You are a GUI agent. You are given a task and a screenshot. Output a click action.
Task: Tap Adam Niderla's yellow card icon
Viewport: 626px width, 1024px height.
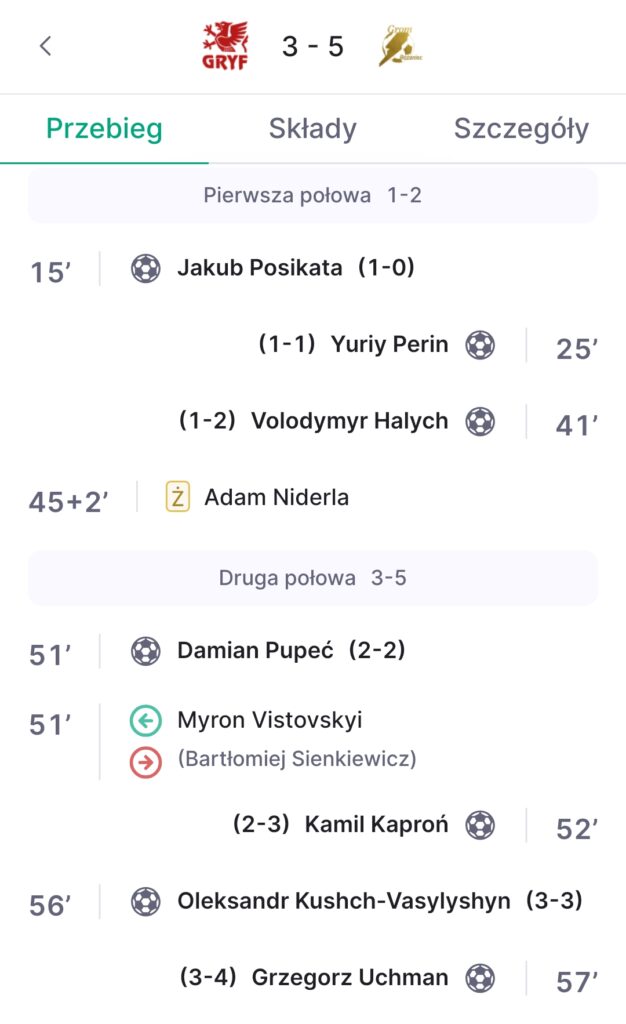(177, 497)
